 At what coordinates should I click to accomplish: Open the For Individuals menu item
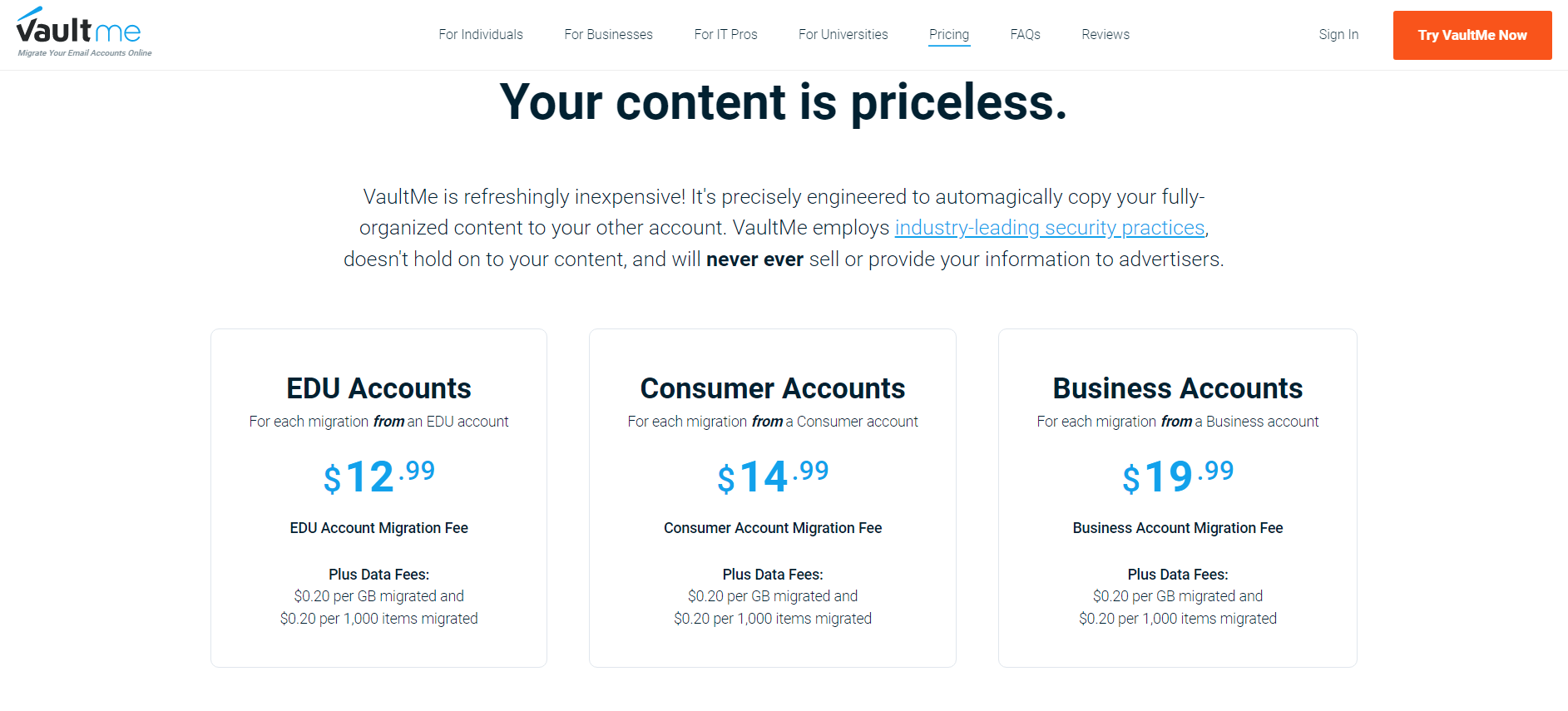481,34
